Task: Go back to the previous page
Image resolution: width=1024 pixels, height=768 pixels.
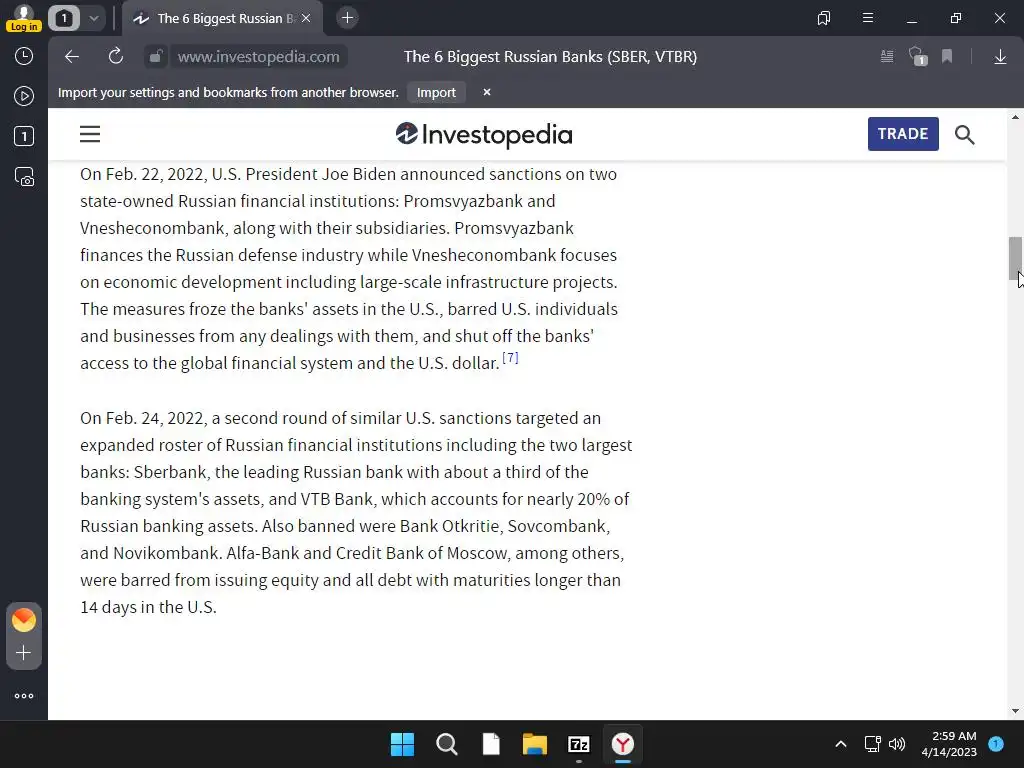Action: coord(72,57)
